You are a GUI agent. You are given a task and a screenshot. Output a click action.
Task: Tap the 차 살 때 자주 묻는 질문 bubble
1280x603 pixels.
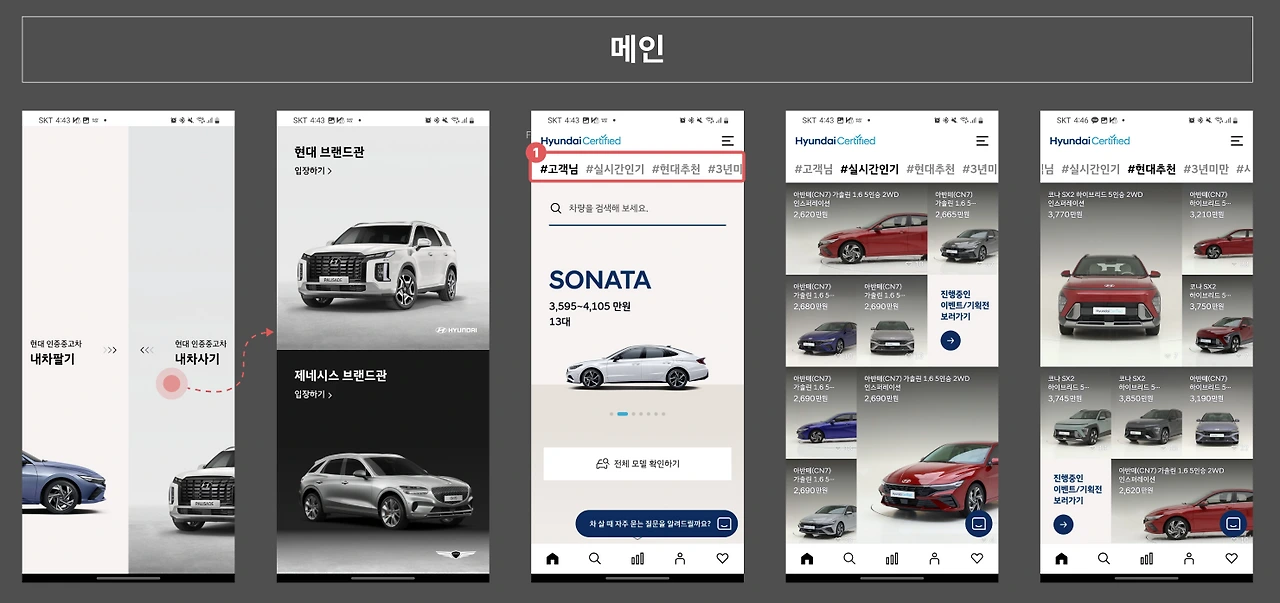656,523
